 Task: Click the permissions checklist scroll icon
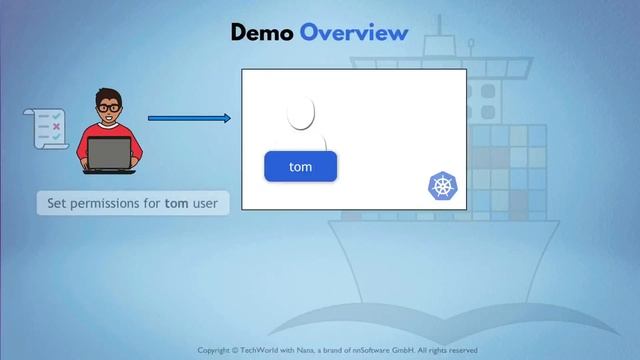click(46, 129)
